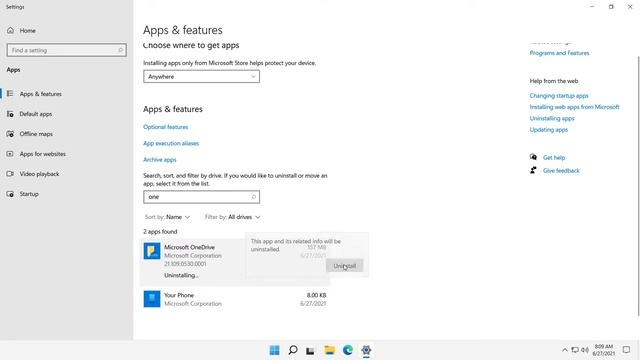The width and height of the screenshot is (640, 360).
Task: Open Changing startup apps help link
Action: tap(559, 96)
